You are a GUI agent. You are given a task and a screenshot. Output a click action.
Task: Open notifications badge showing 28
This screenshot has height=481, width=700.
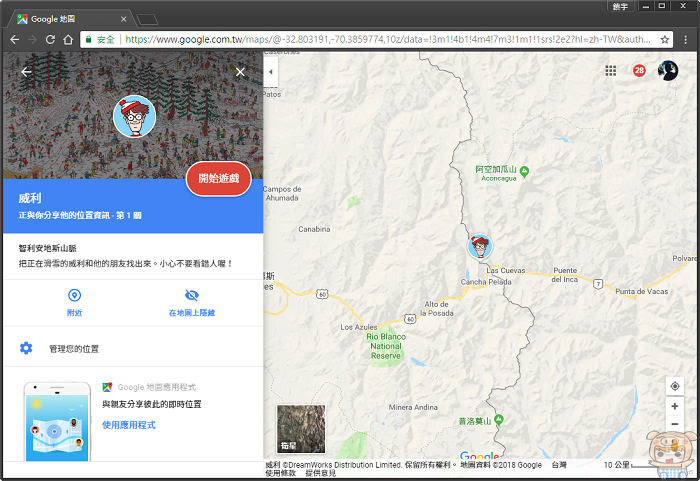click(x=639, y=71)
